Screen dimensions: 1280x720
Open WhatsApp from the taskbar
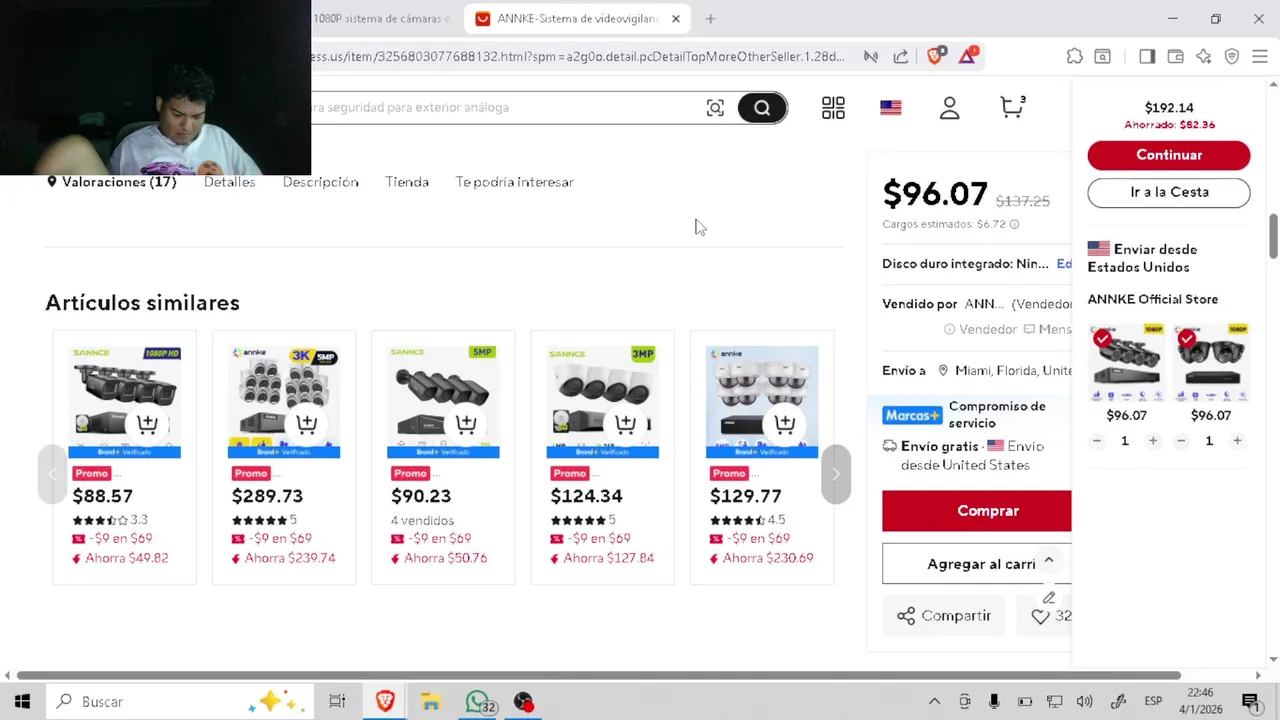coord(478,702)
